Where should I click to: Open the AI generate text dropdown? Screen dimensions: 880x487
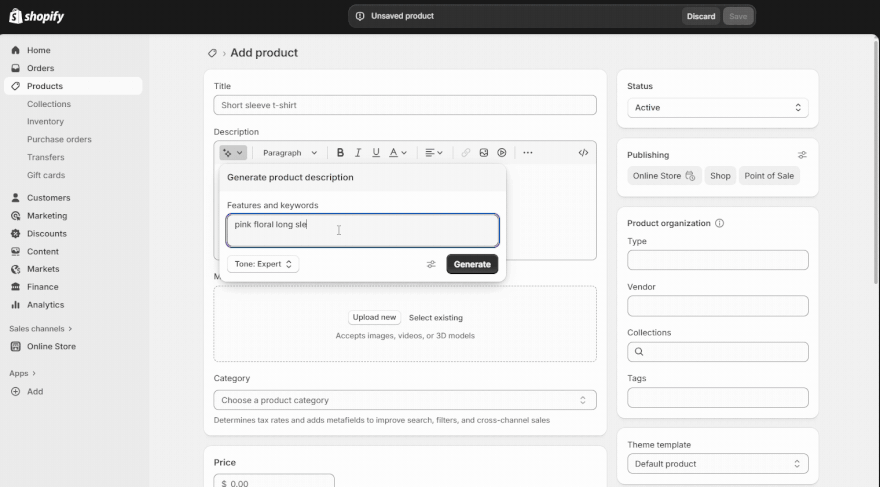pyautogui.click(x=232, y=153)
